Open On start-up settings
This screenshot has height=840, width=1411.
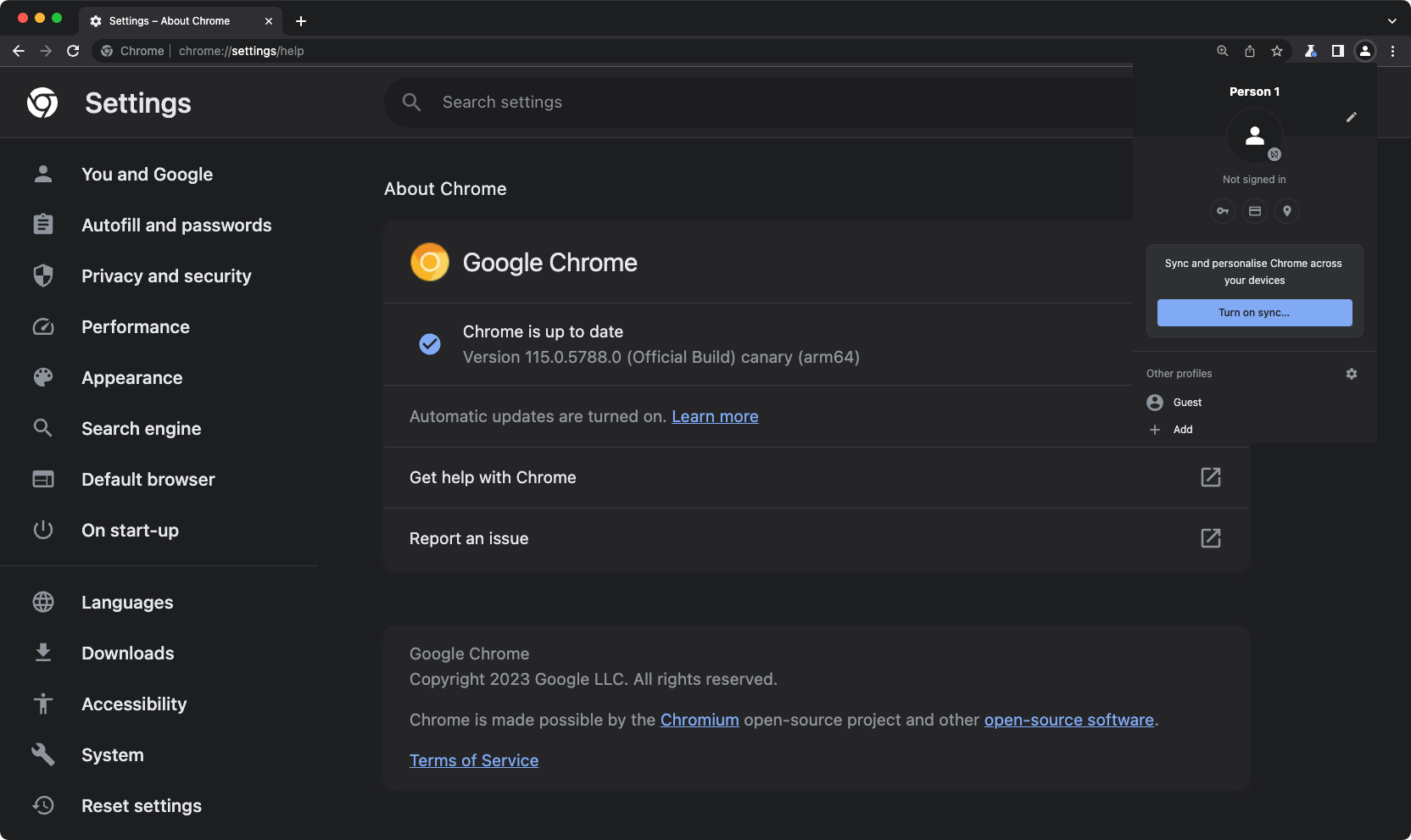click(130, 531)
